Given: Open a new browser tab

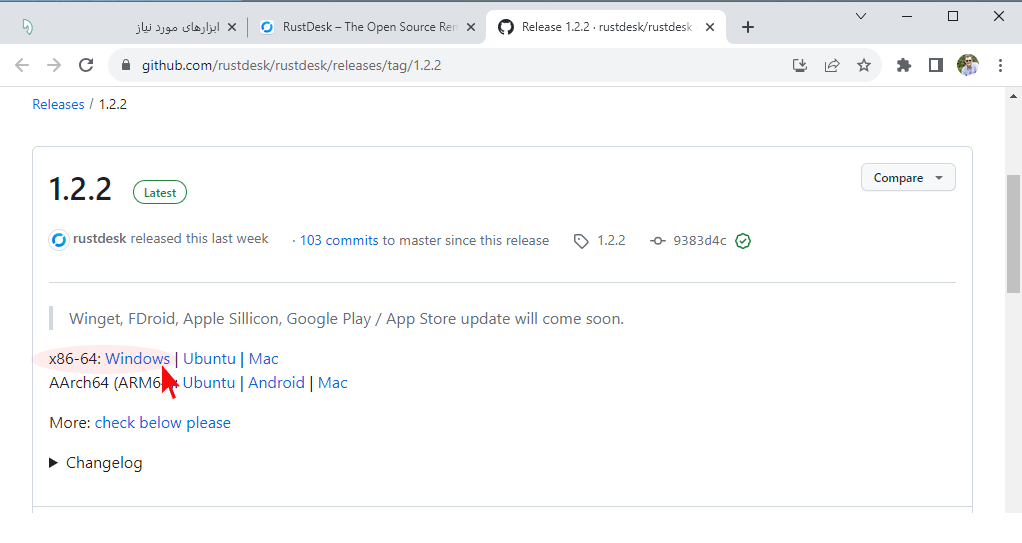Looking at the screenshot, I should point(748,27).
